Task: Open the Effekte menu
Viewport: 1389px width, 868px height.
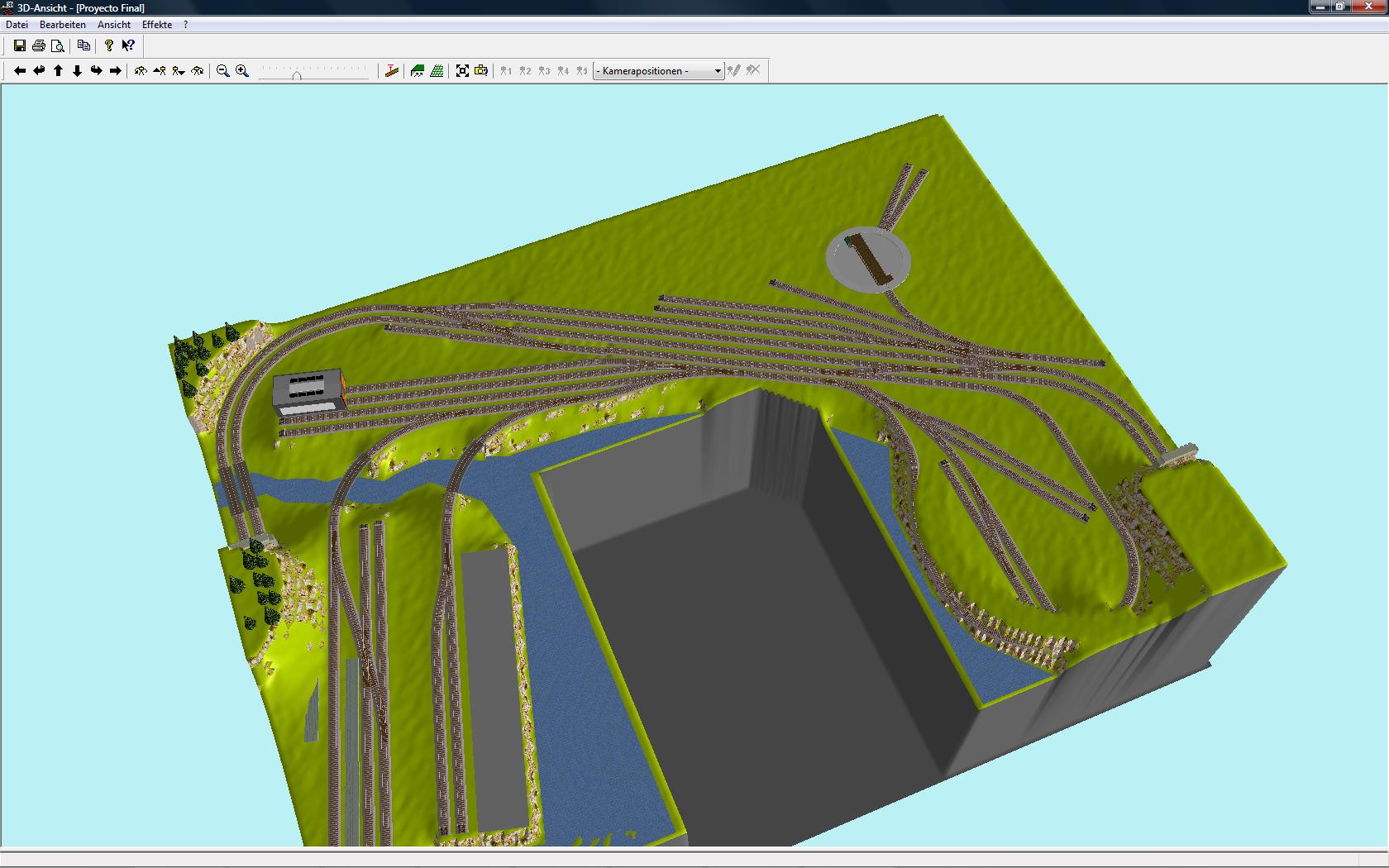Action: (157, 25)
